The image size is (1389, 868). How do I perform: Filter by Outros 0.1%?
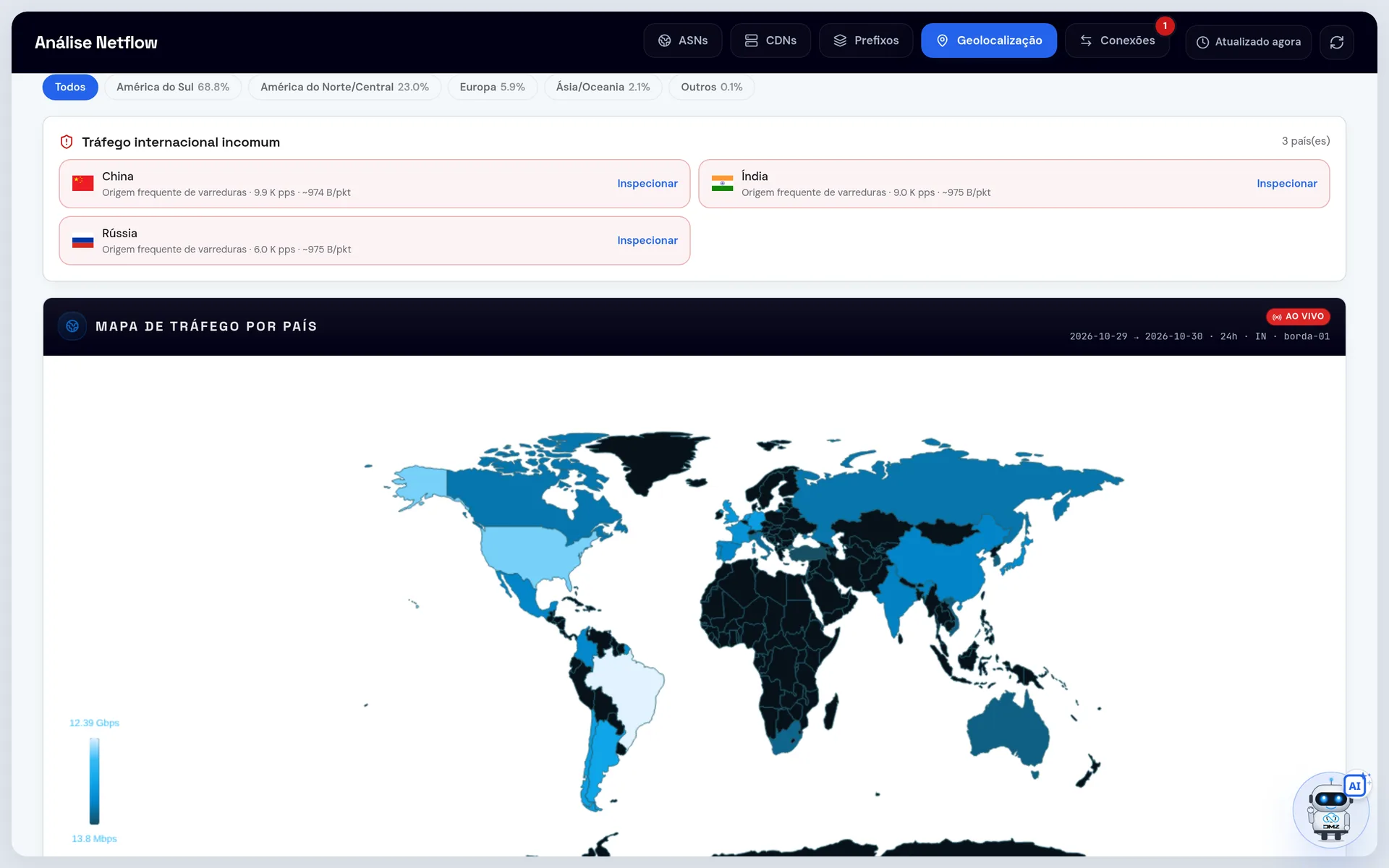[711, 87]
